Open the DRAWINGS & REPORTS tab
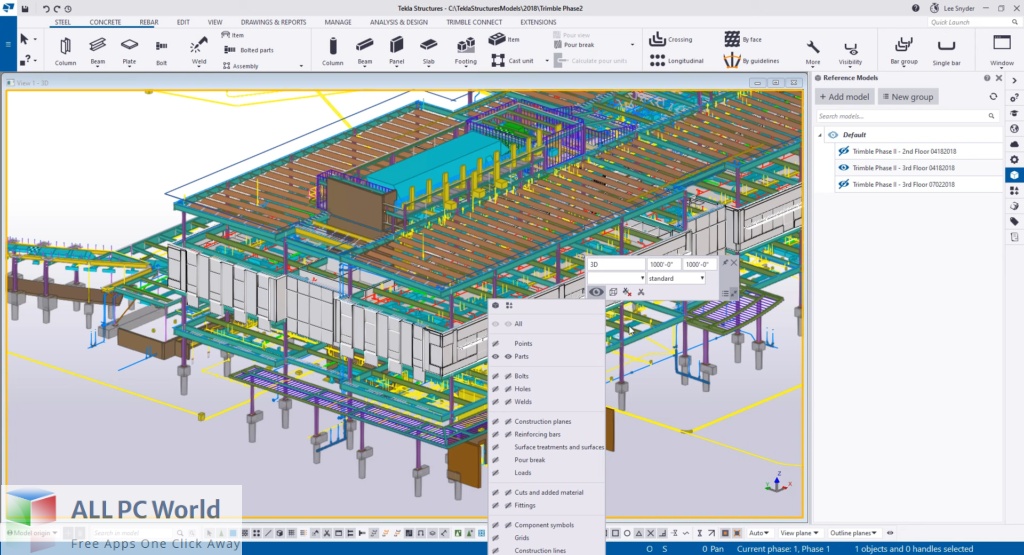Image resolution: width=1024 pixels, height=555 pixels. click(x=273, y=22)
